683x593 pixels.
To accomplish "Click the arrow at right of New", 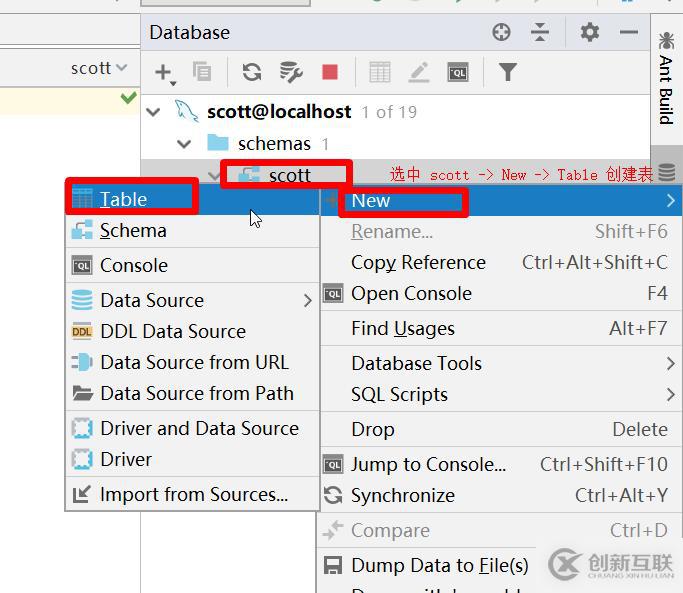I will point(671,200).
